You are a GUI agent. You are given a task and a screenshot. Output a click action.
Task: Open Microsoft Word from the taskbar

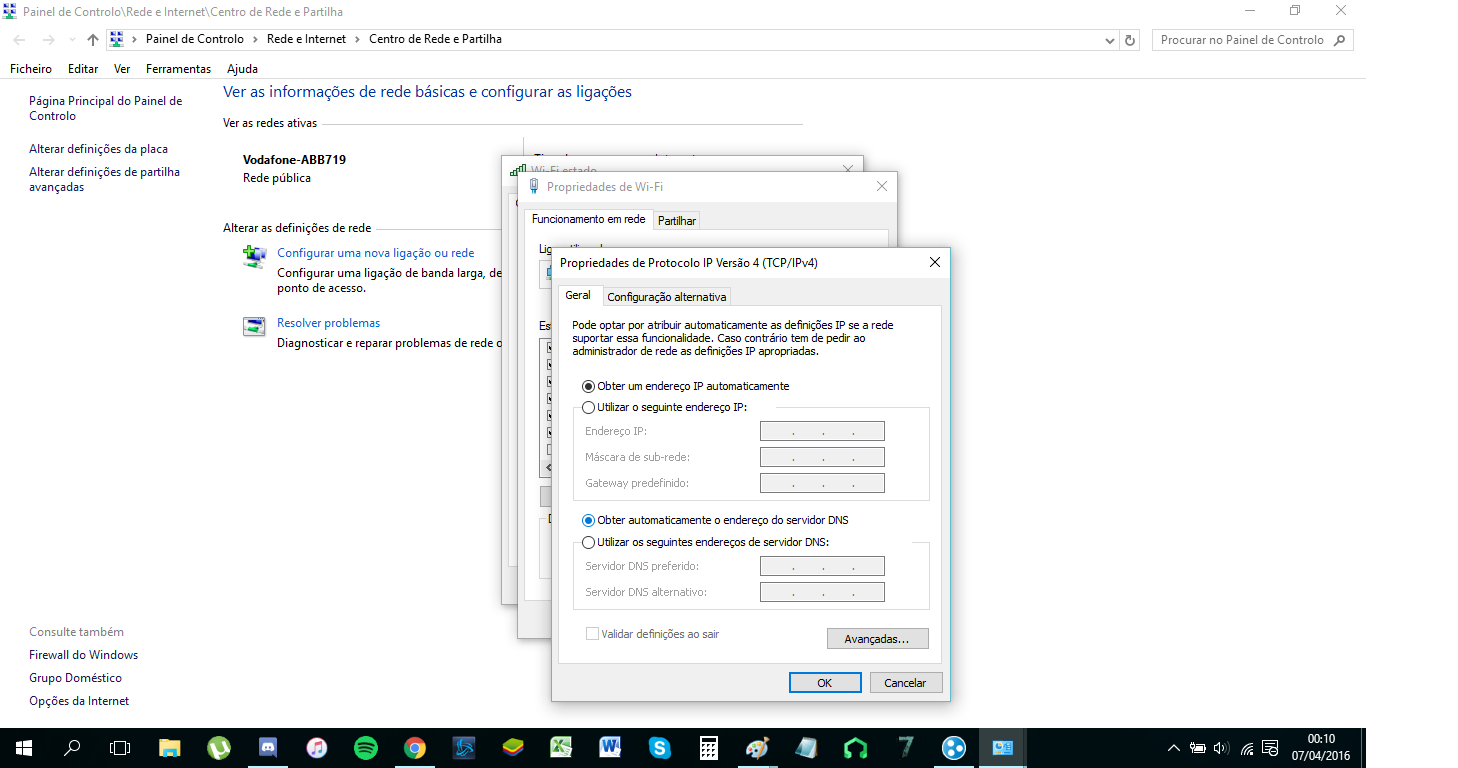point(610,747)
